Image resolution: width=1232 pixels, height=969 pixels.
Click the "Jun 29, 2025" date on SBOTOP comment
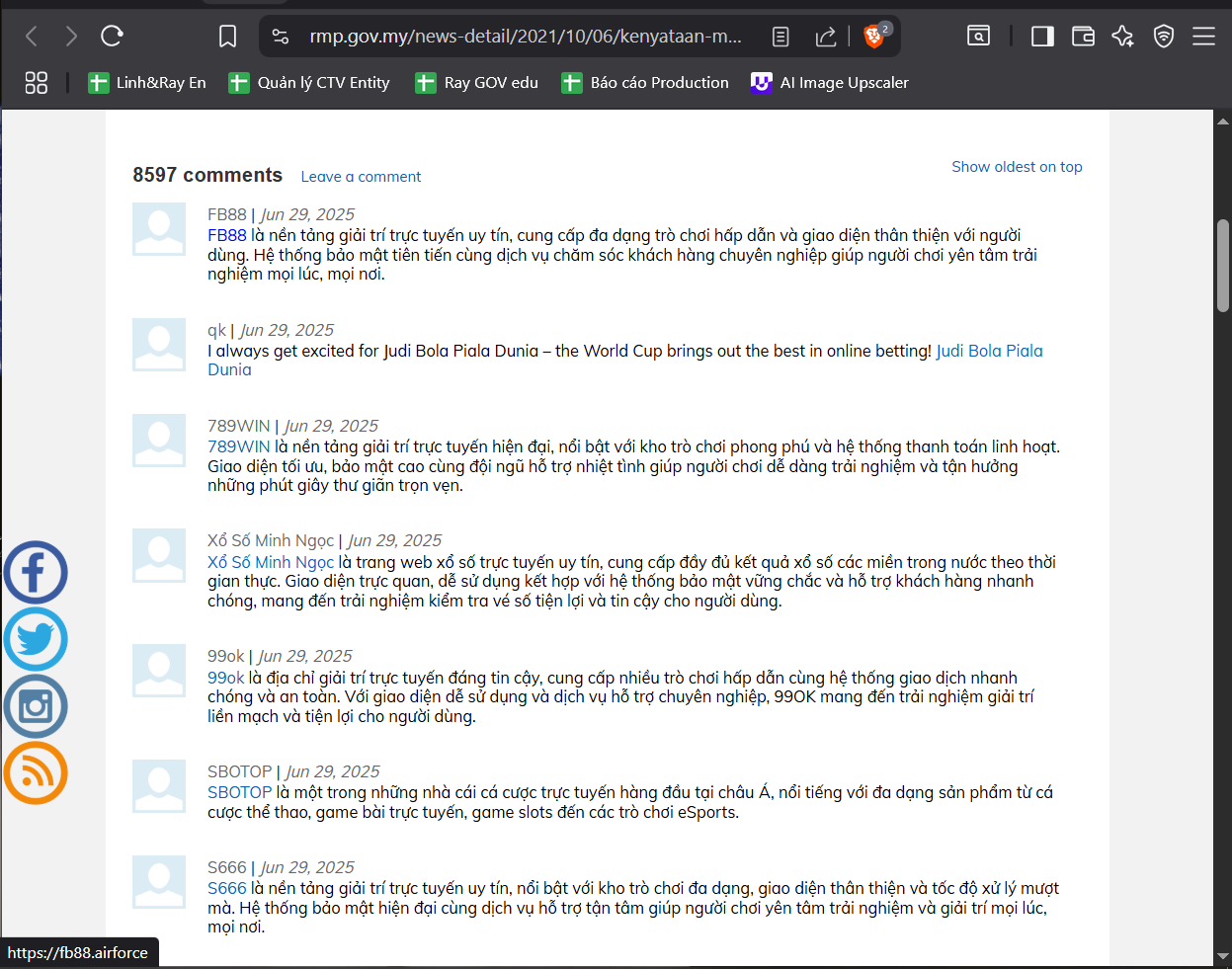pos(333,771)
